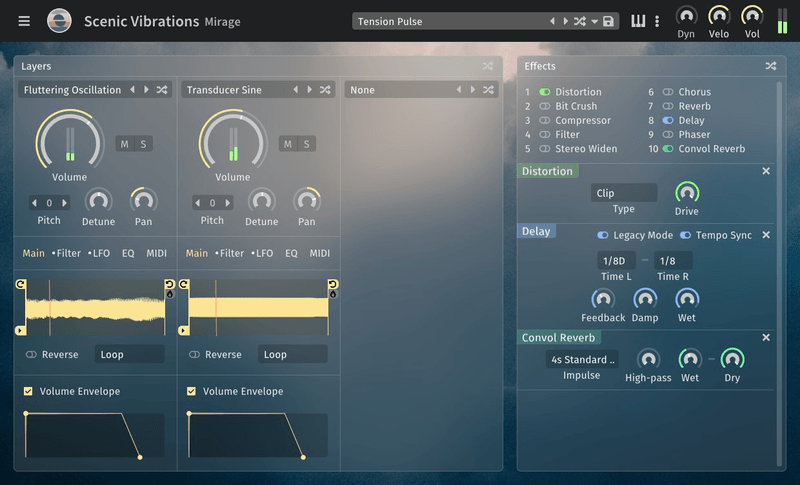This screenshot has width=800, height=485.
Task: Disable the Delay Tempo Sync toggle
Action: pos(686,235)
